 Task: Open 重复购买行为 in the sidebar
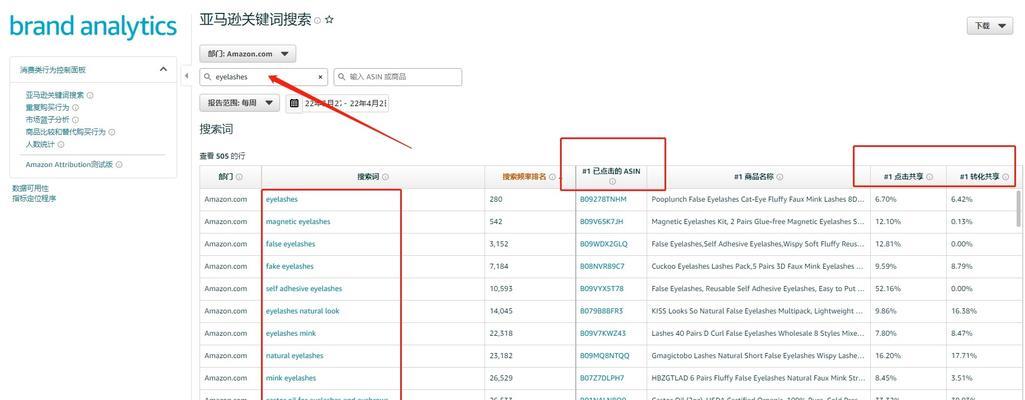pyautogui.click(x=48, y=108)
